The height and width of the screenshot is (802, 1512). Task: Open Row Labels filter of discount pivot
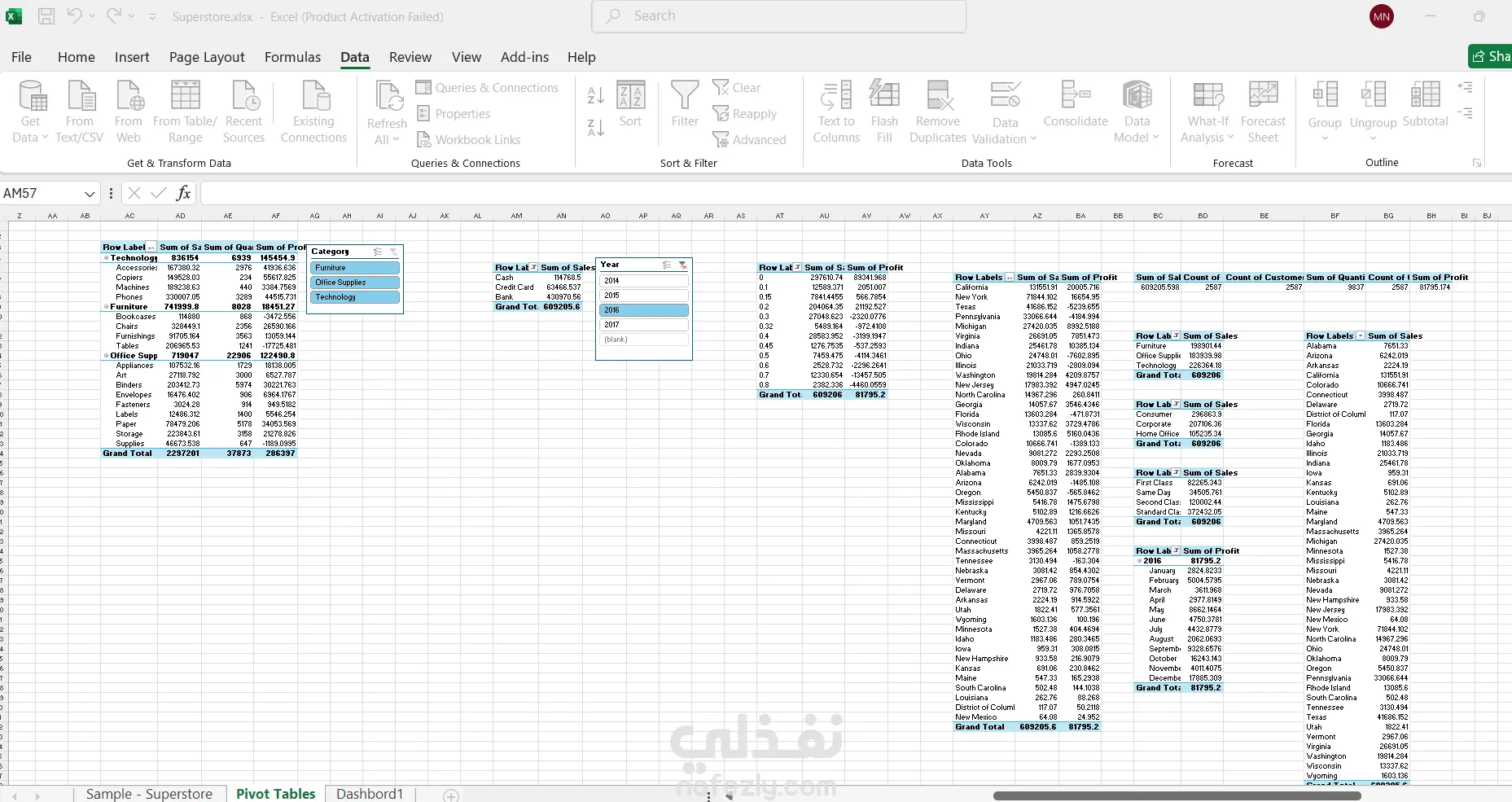[x=798, y=267]
